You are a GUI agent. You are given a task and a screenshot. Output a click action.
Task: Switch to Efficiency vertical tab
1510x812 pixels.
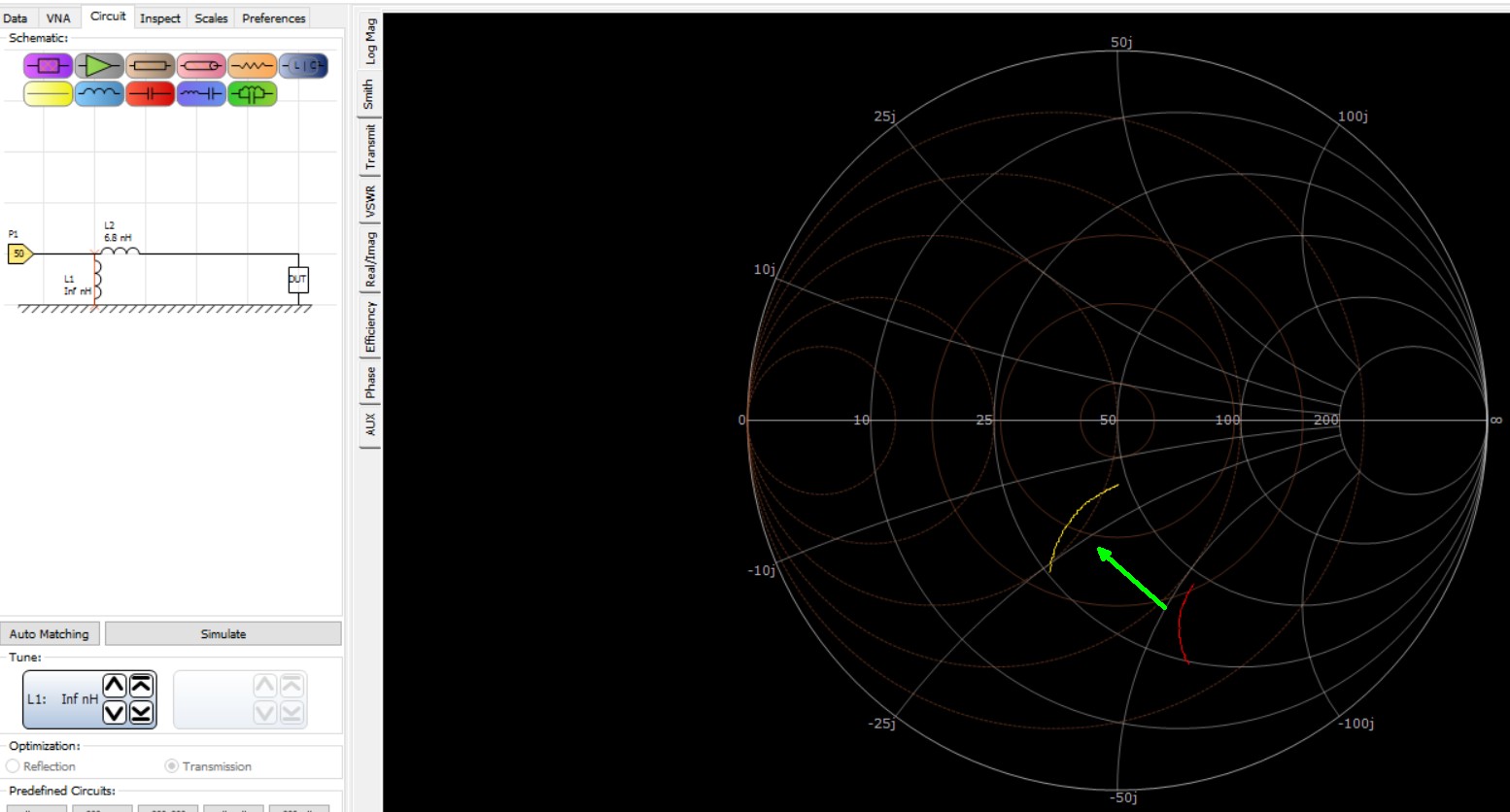click(x=370, y=326)
